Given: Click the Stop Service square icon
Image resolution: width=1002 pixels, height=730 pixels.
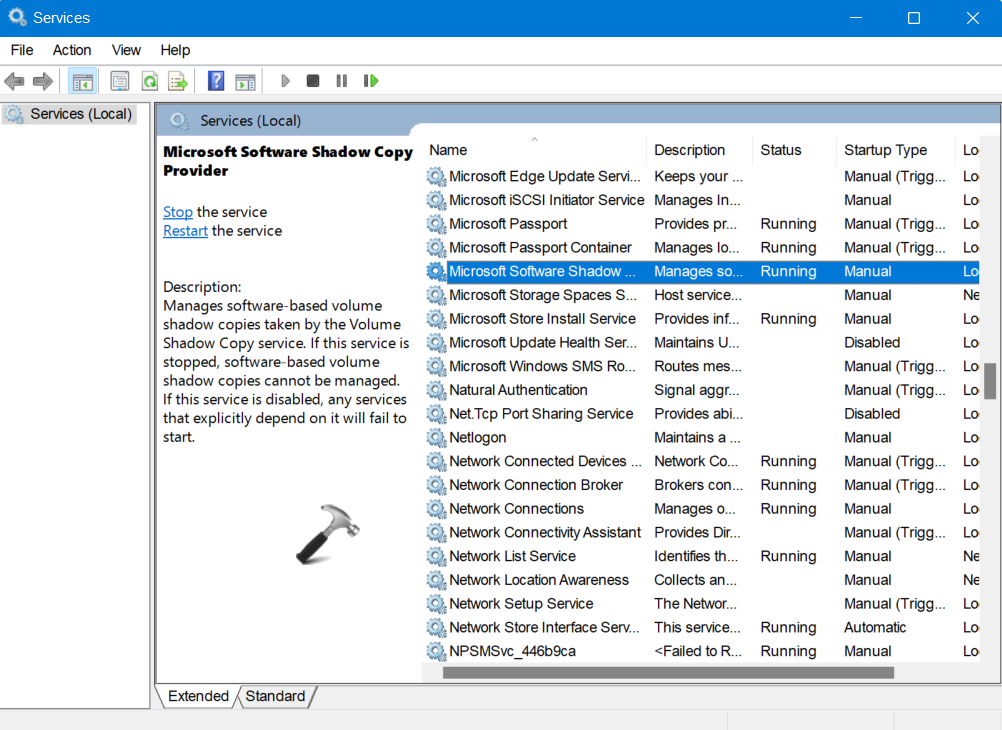Looking at the screenshot, I should (x=313, y=81).
